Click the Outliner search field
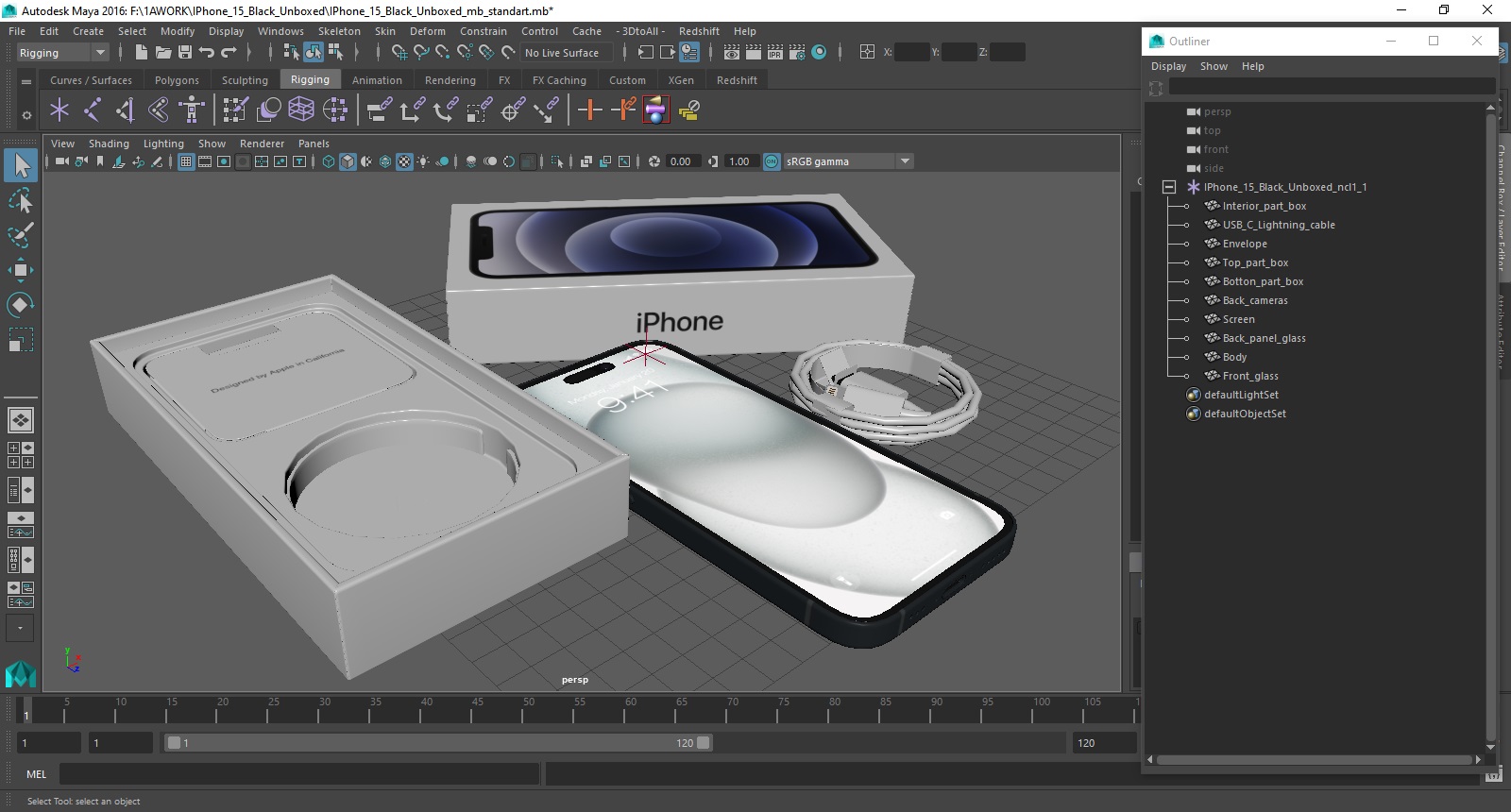This screenshot has height=812, width=1511. tap(1332, 87)
